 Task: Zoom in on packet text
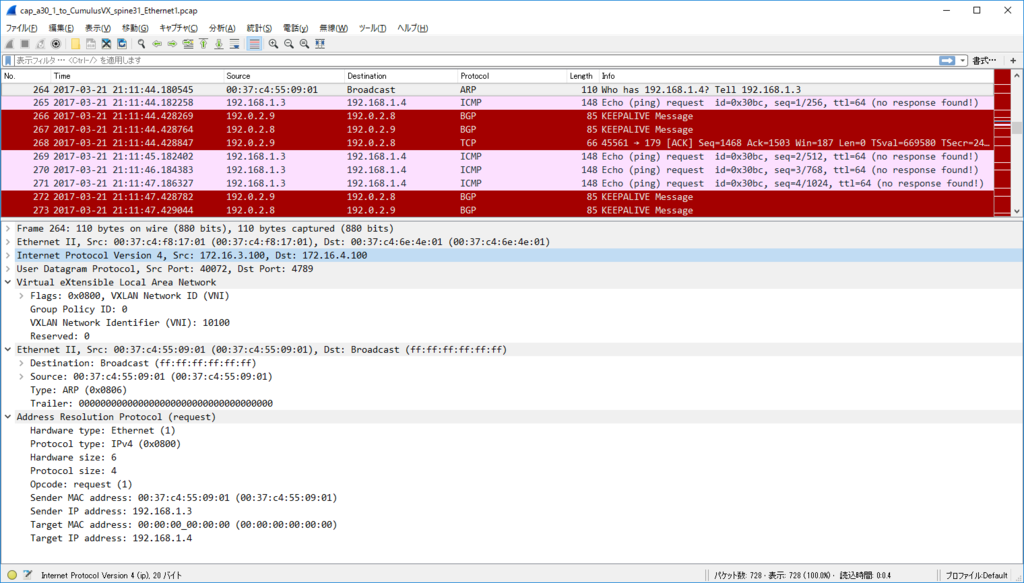[273, 44]
